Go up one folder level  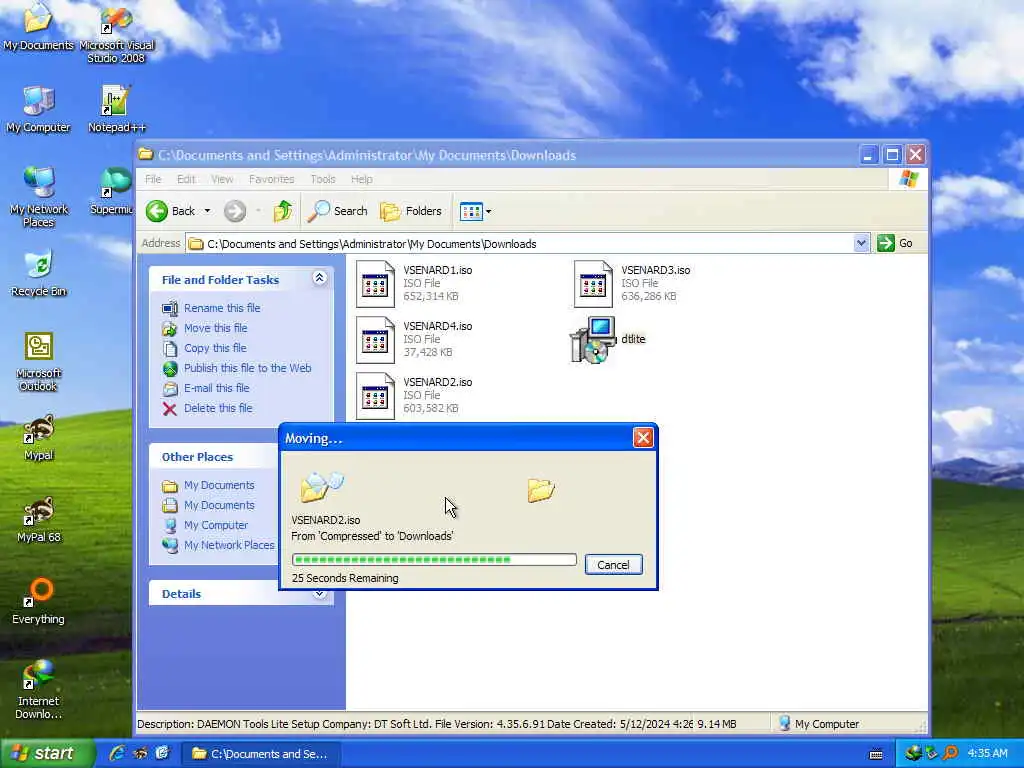[x=283, y=211]
